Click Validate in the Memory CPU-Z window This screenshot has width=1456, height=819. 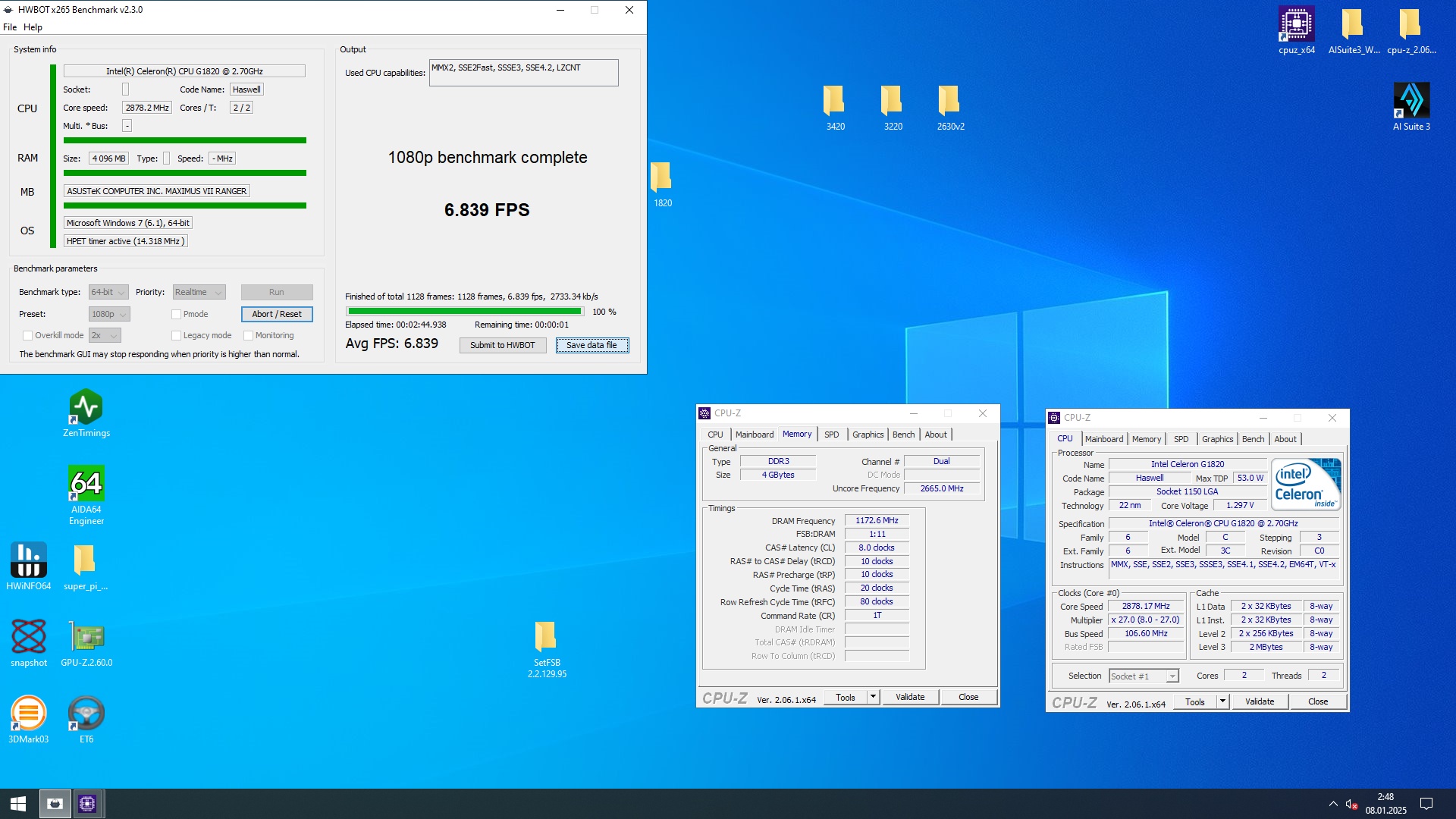910,697
